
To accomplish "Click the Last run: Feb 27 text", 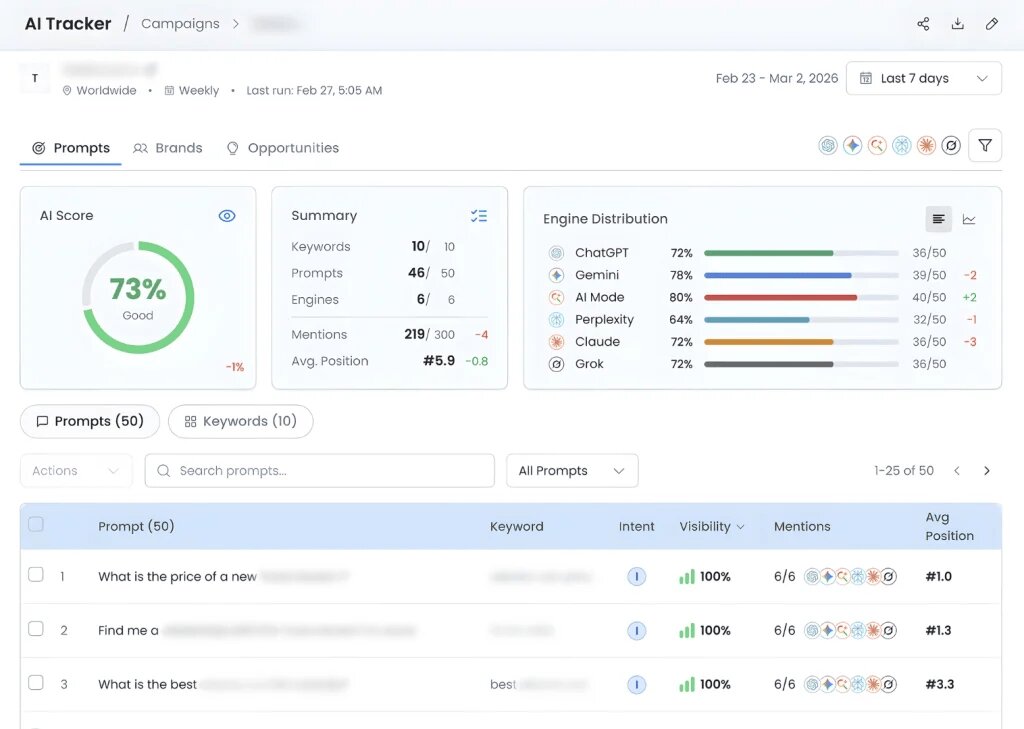I will [x=314, y=91].
